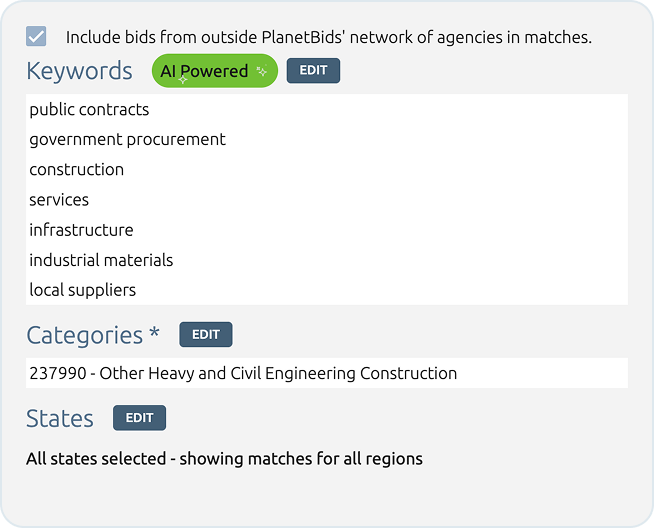The height and width of the screenshot is (528, 654).
Task: Click category 237990 Other Heavy and Civil Engineering
Action: [243, 374]
